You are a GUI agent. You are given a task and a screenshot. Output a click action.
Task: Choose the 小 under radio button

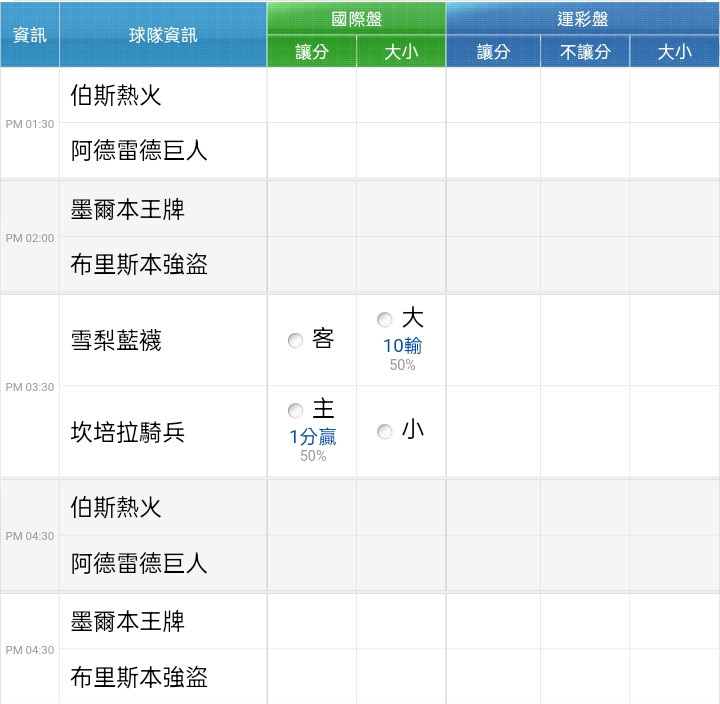pyautogui.click(x=384, y=431)
